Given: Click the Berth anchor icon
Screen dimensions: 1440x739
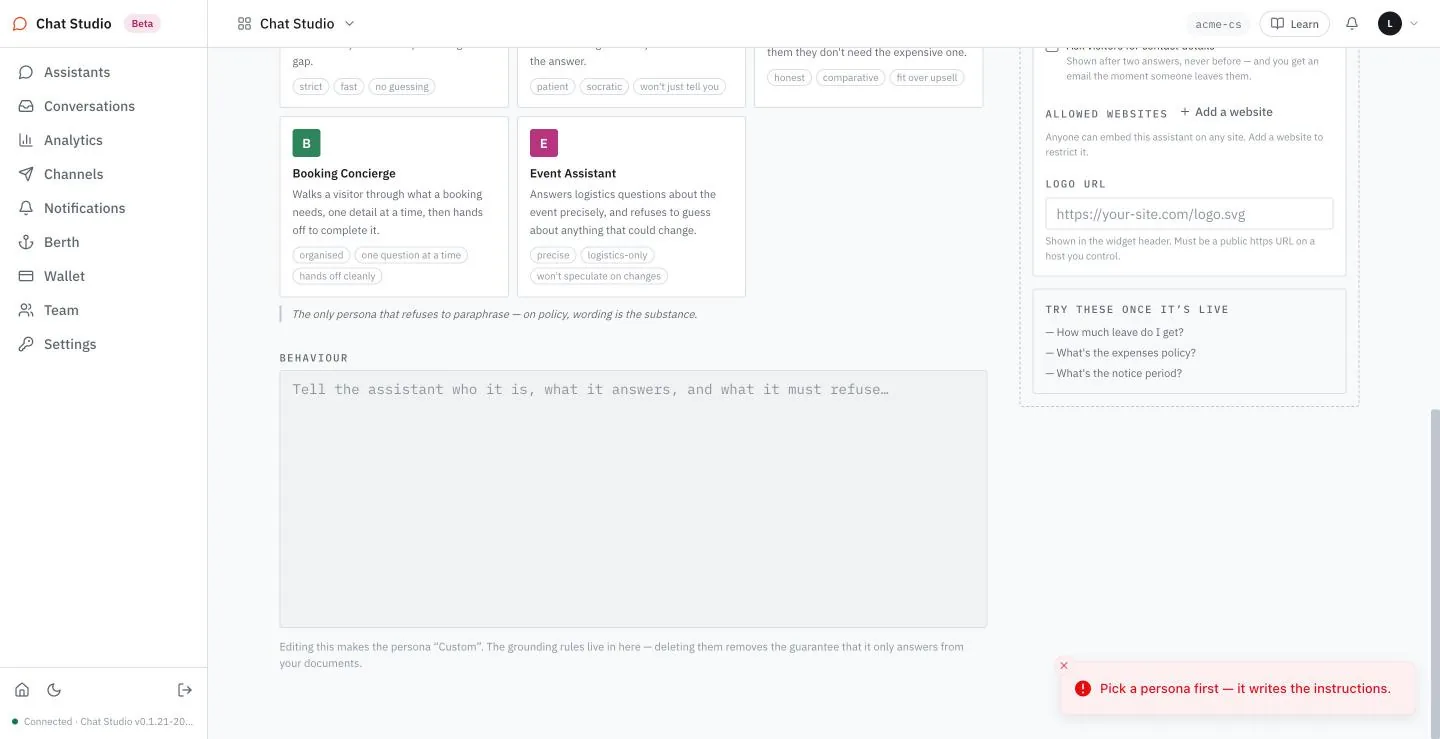Looking at the screenshot, I should click(x=26, y=242).
